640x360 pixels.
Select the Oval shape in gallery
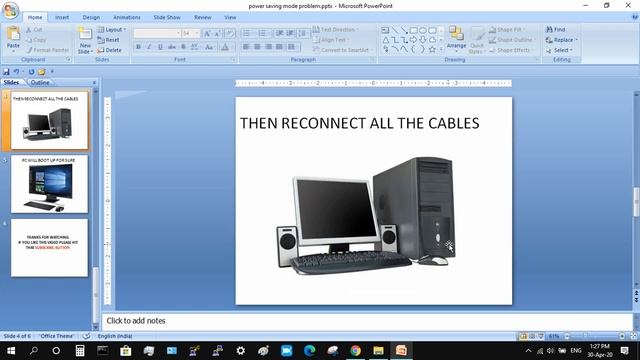(x=423, y=30)
